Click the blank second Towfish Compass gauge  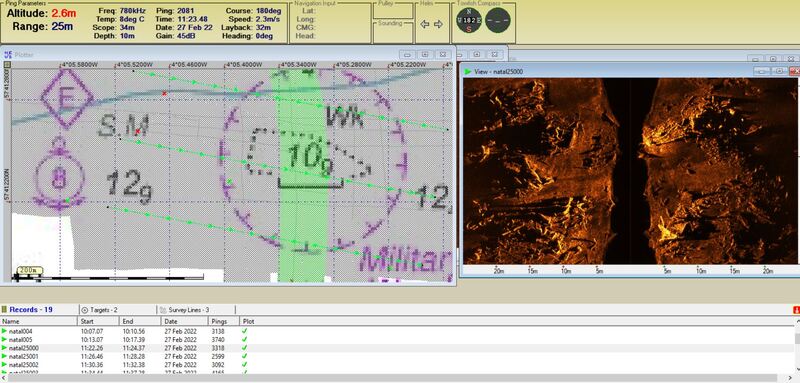point(497,20)
